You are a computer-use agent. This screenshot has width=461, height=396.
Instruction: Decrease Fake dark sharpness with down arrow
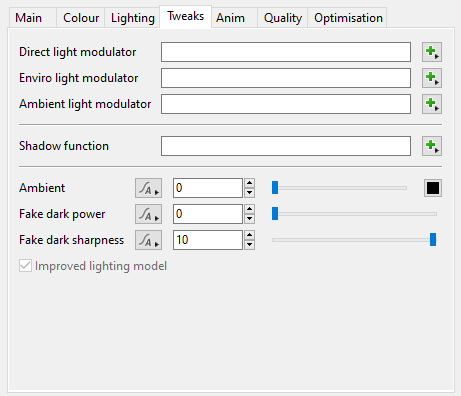[x=249, y=245]
